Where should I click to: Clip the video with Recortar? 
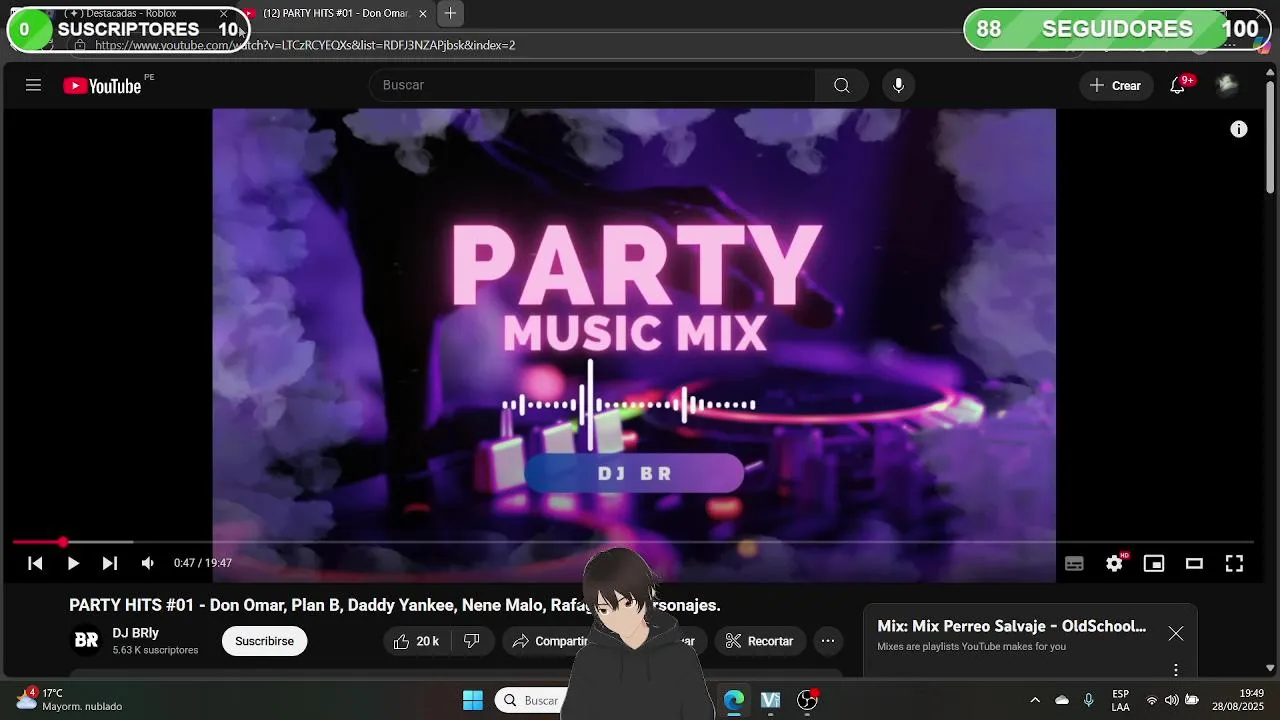[x=760, y=641]
